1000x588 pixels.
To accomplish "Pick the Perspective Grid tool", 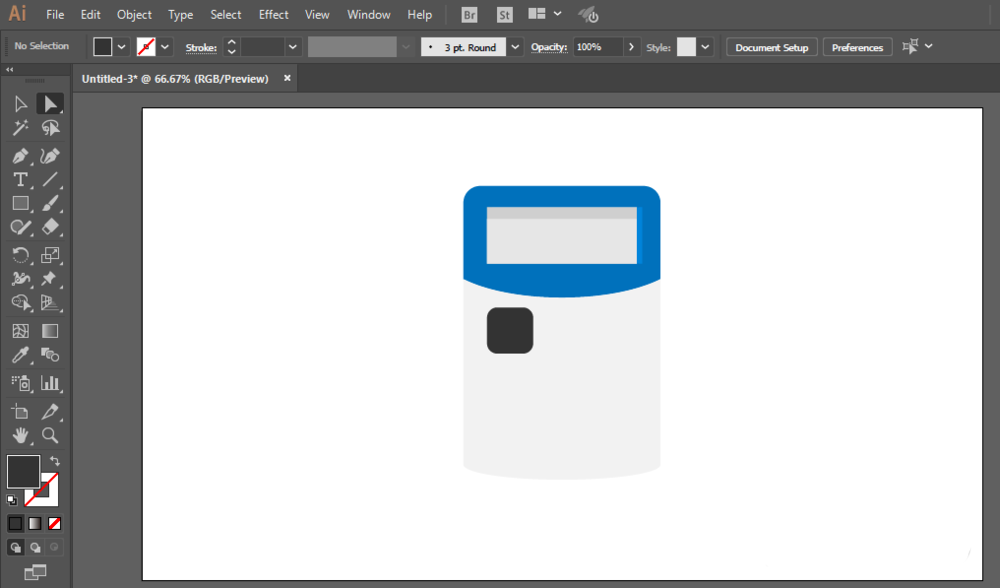I will (50, 303).
